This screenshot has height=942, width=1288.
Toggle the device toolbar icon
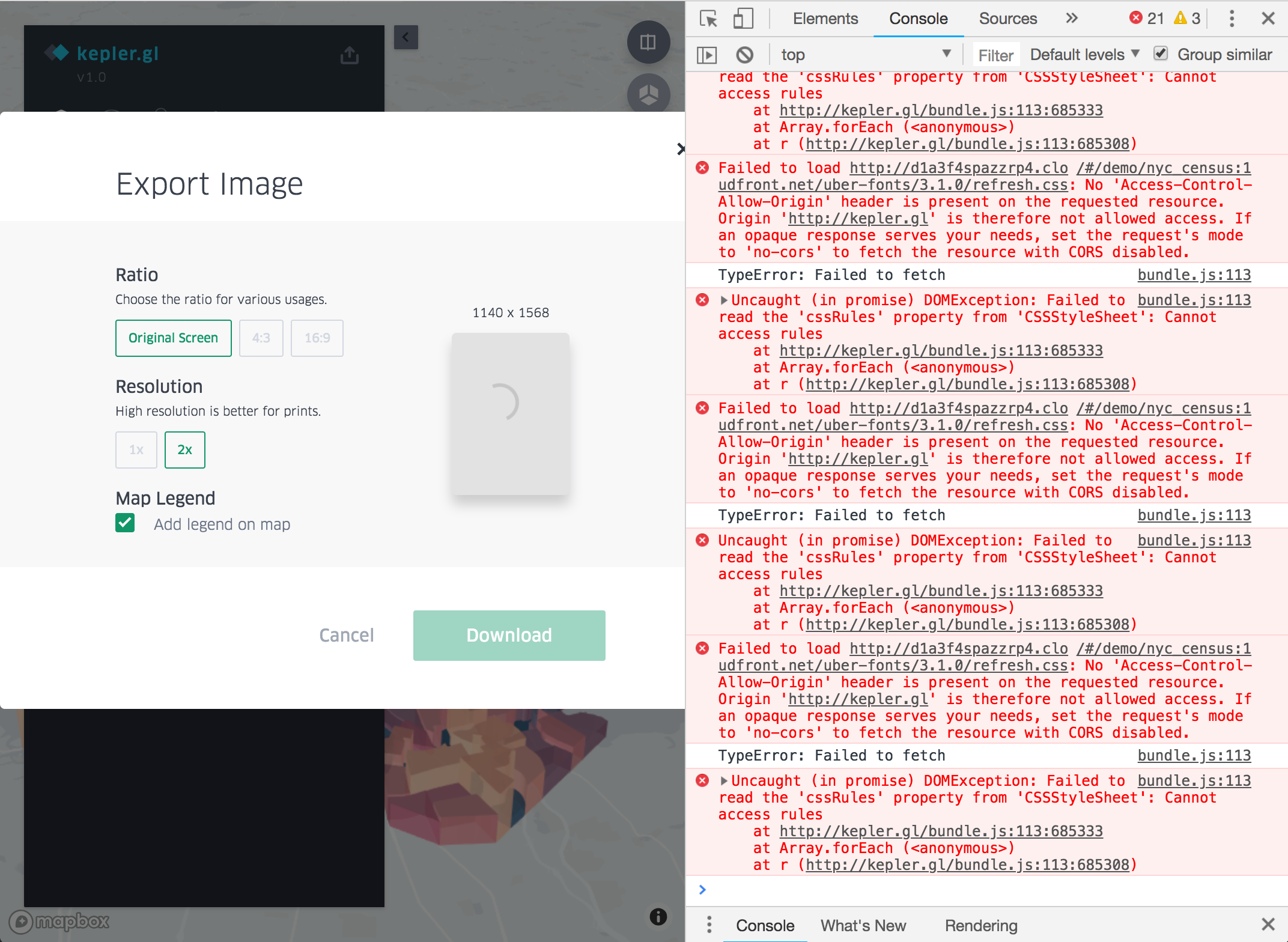coord(743,19)
